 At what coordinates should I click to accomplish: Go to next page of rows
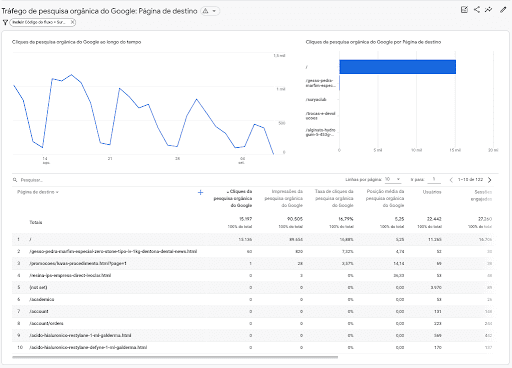point(489,180)
